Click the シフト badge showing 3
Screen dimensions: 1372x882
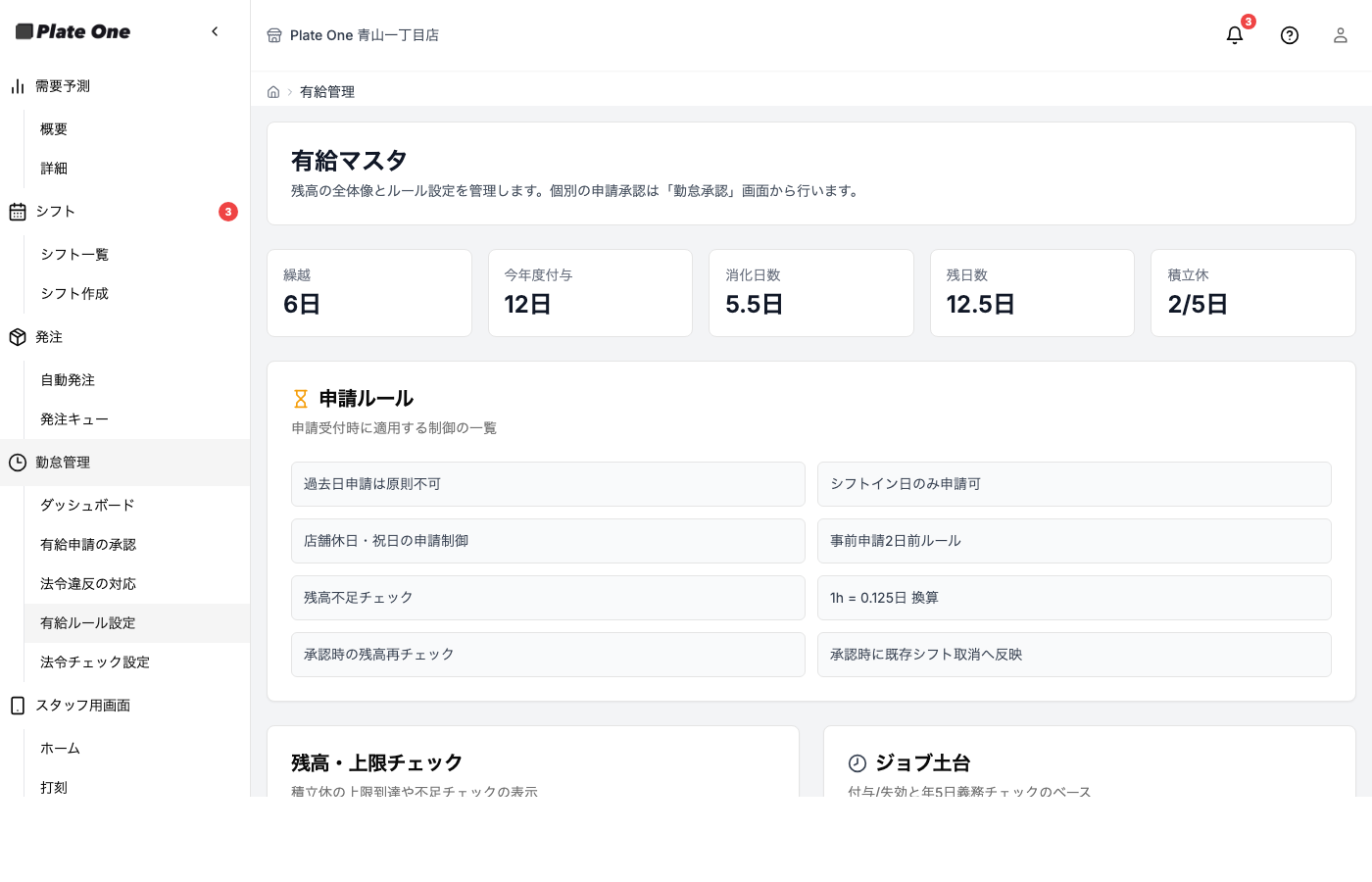[228, 212]
